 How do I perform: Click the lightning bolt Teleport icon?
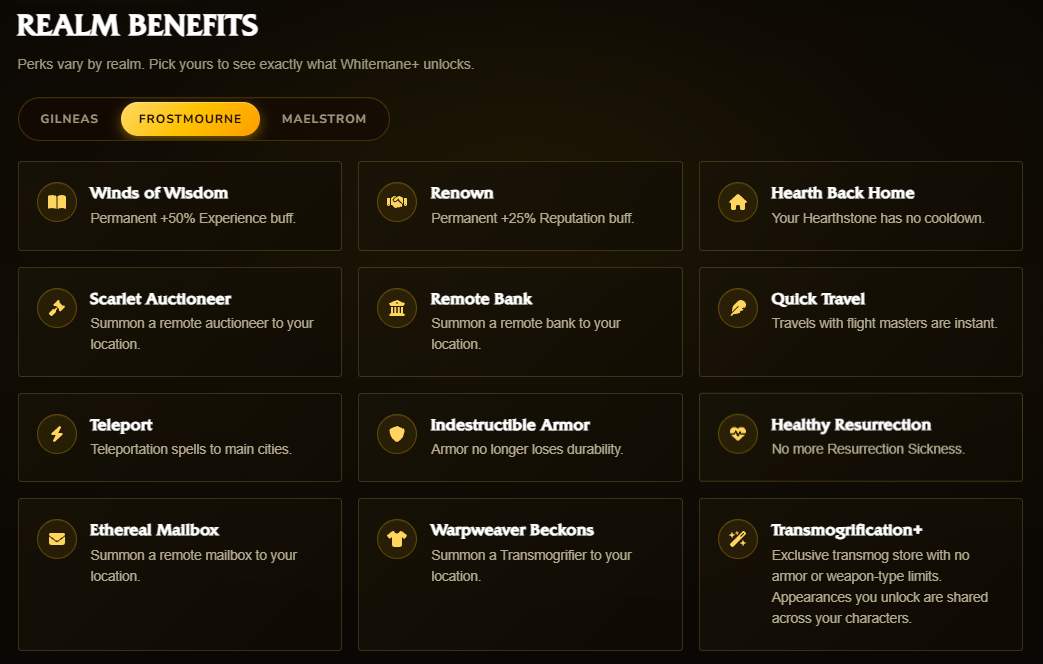[x=57, y=434]
